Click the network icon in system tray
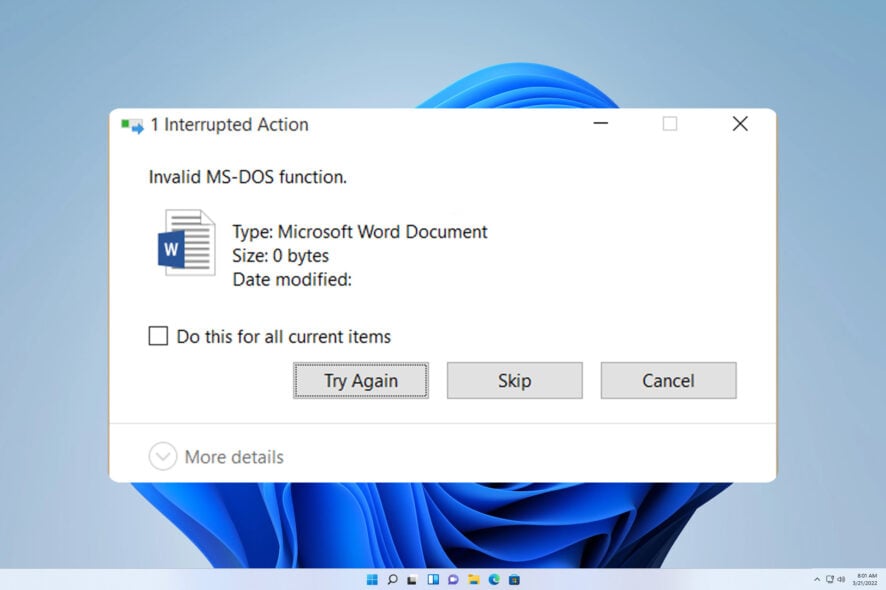886x590 pixels. tap(830, 579)
